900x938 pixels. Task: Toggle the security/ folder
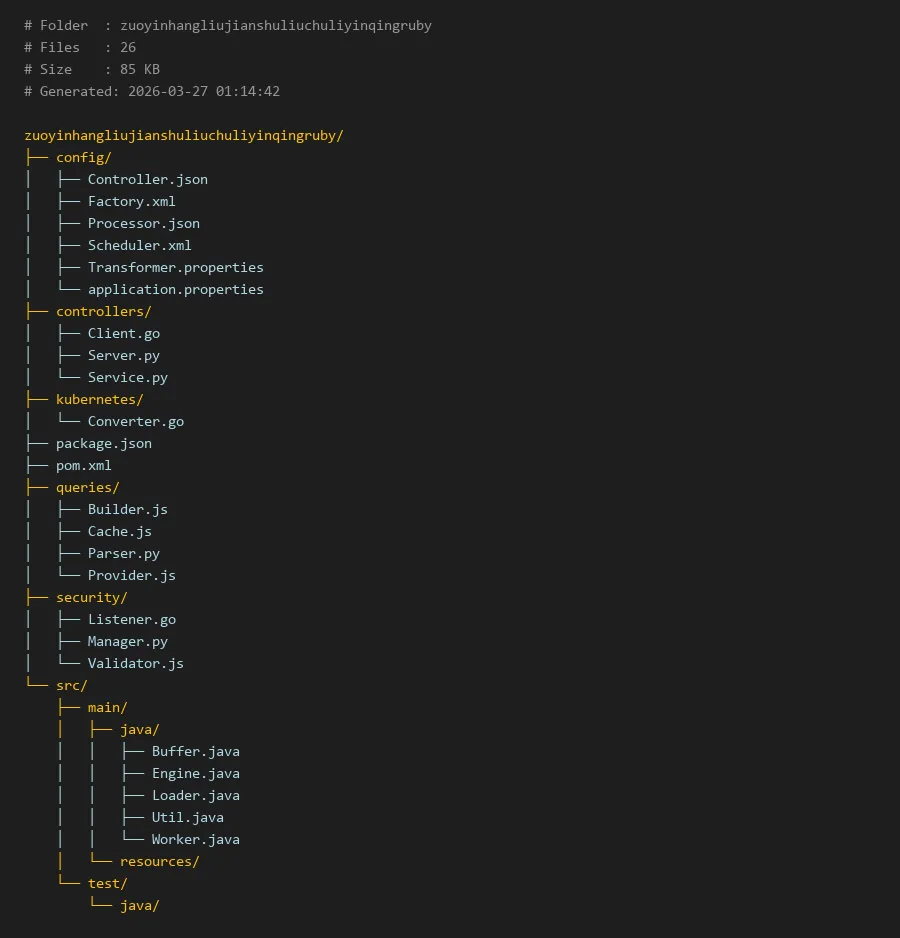91,597
